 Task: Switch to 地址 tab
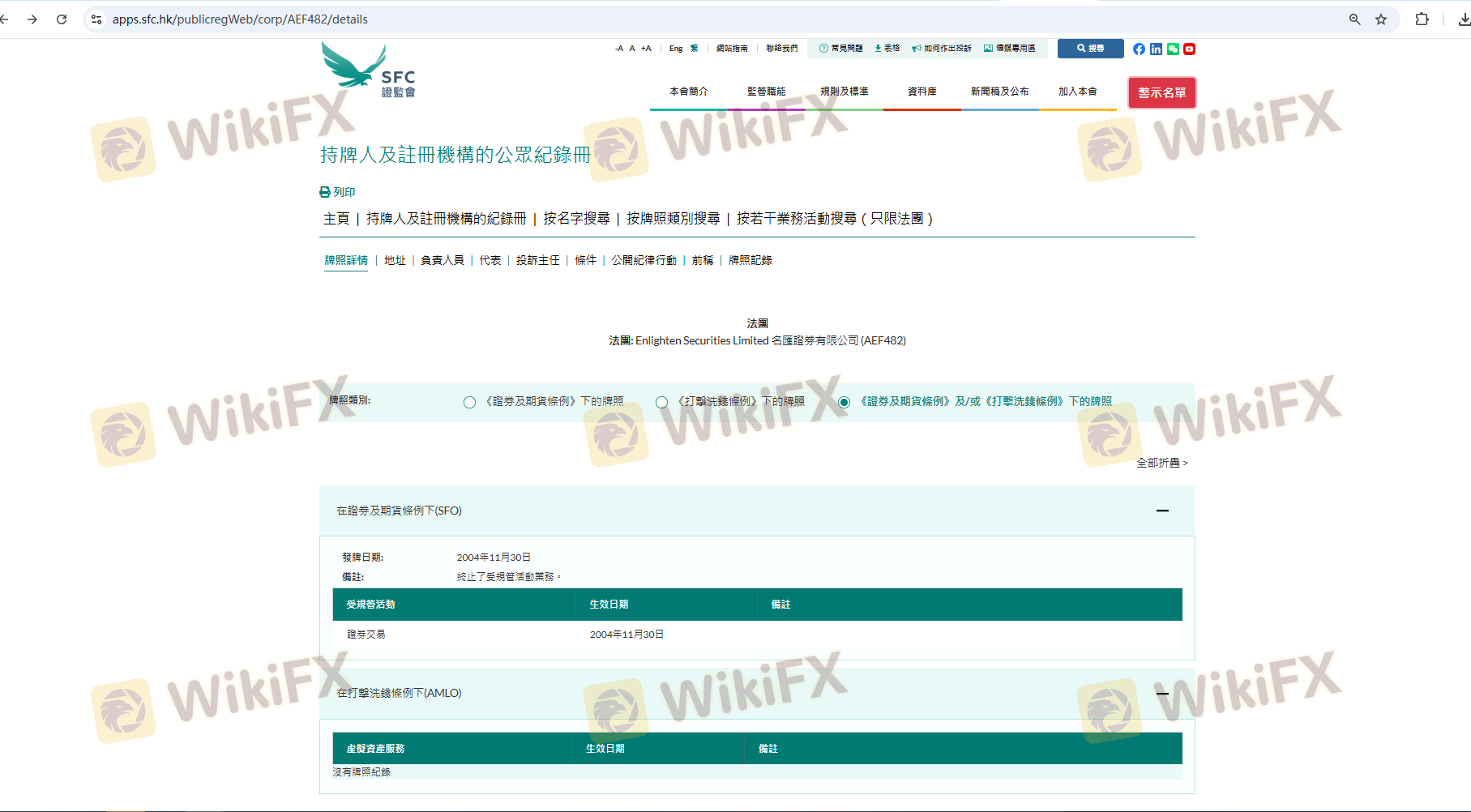pos(395,260)
